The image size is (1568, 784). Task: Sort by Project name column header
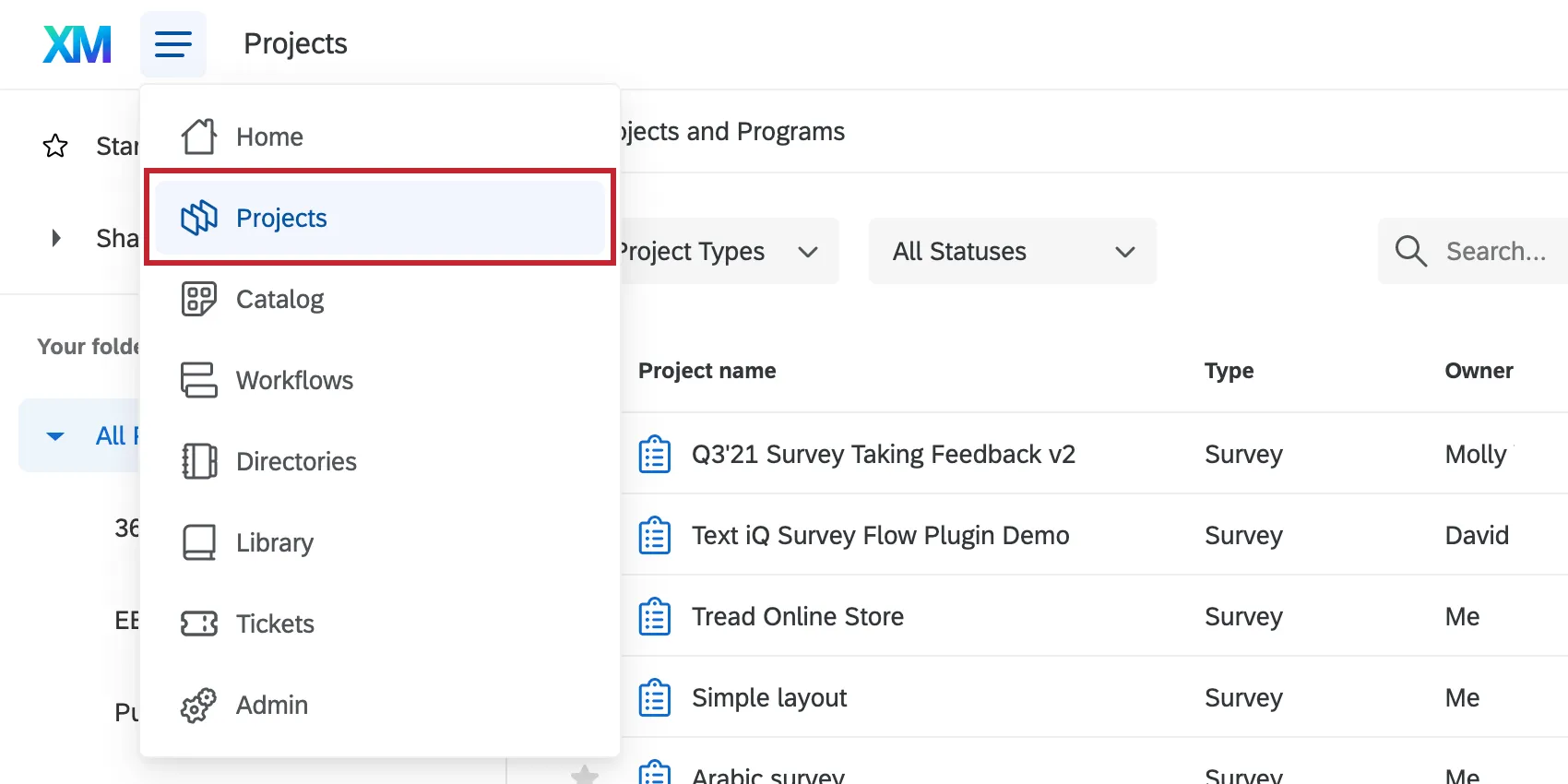tap(707, 371)
